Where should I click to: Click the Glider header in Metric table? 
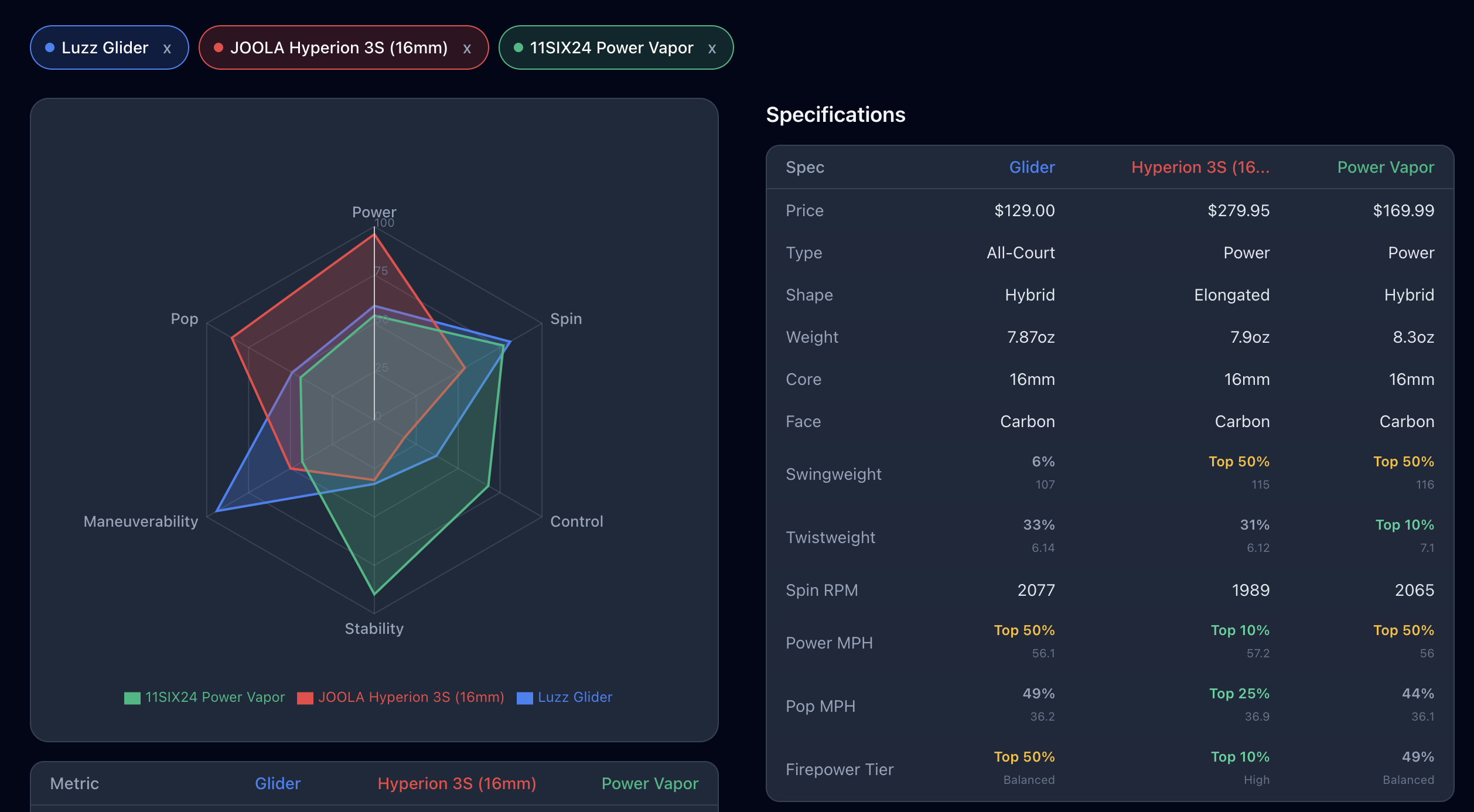278,783
